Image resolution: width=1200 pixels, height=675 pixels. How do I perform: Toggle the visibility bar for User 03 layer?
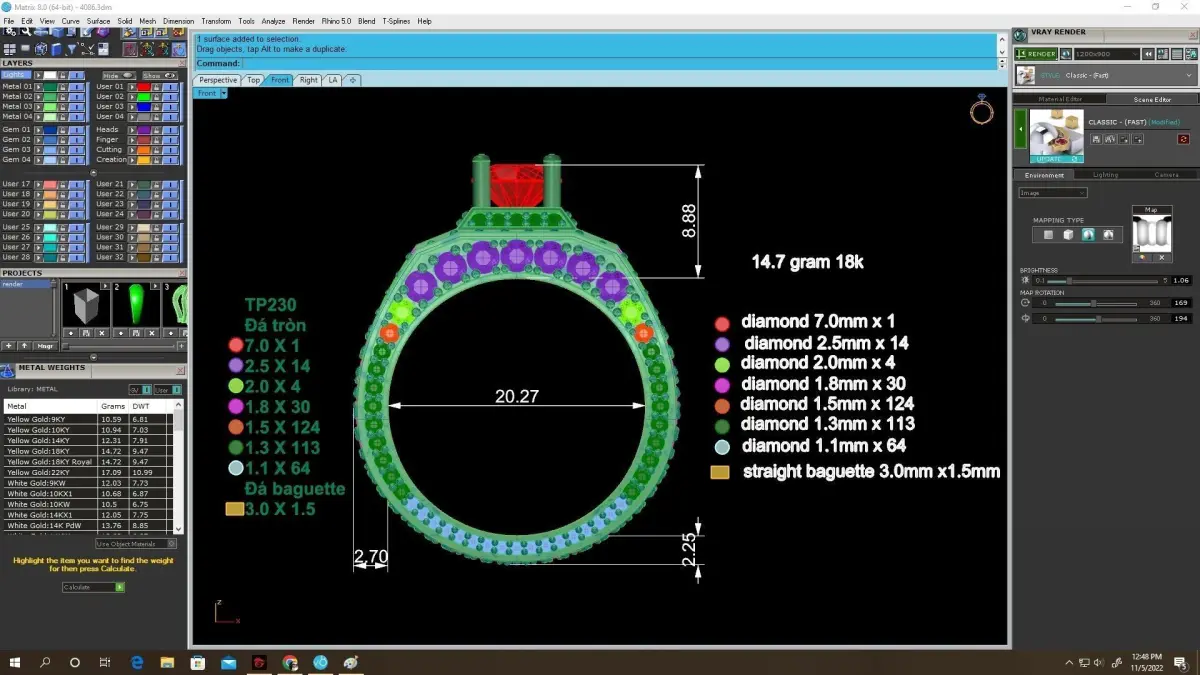pos(171,107)
